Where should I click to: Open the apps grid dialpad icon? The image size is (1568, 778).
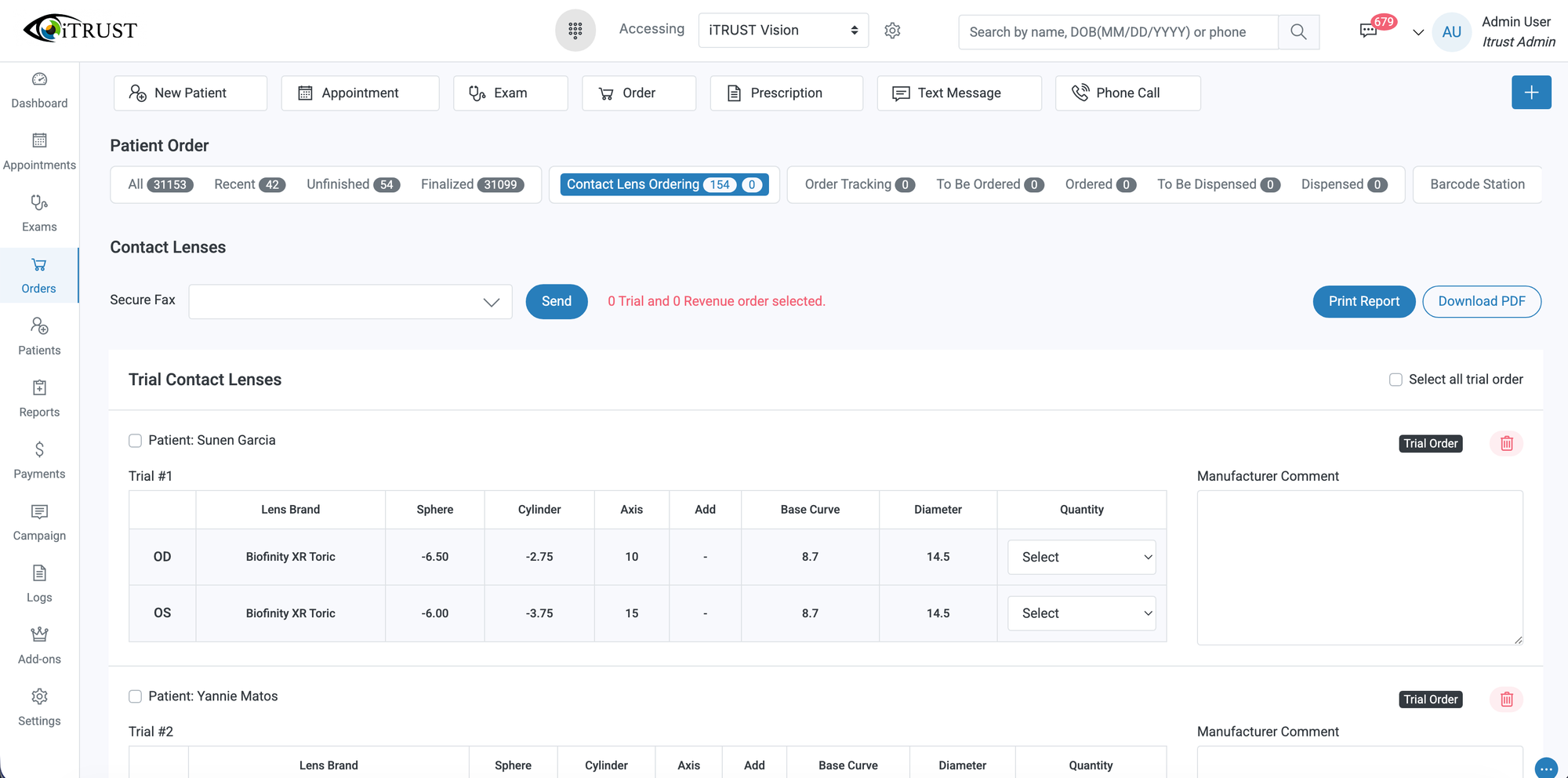(575, 31)
